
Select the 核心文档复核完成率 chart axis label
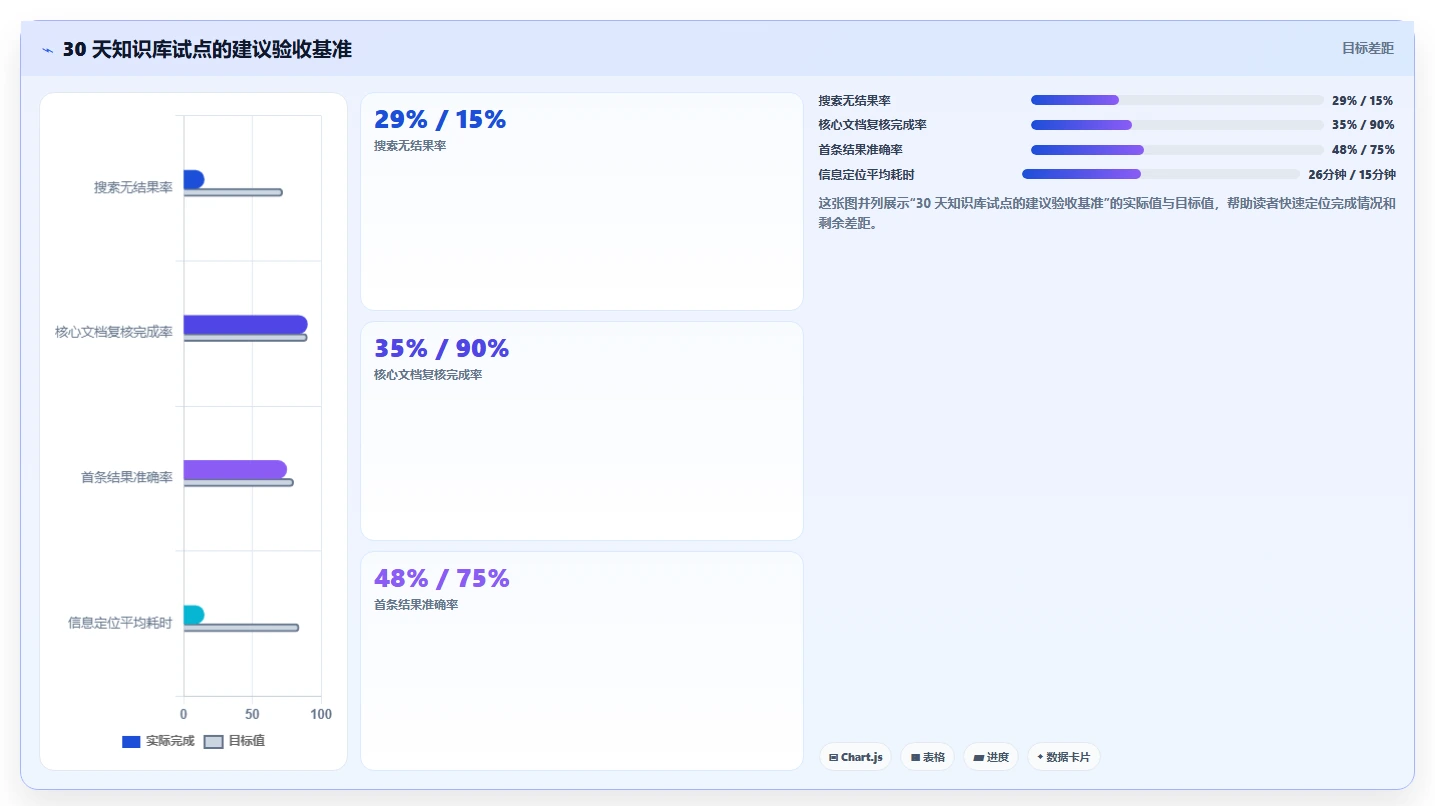coord(114,332)
